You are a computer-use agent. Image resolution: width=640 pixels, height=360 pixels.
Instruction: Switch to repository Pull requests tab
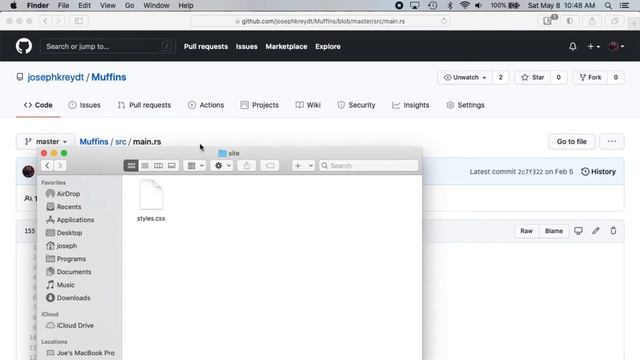coord(144,105)
